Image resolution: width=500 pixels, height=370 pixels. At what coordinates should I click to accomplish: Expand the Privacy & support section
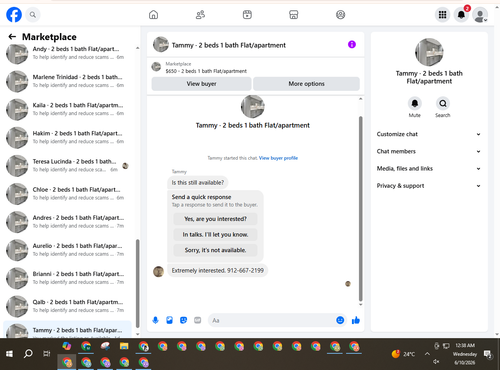click(x=429, y=186)
